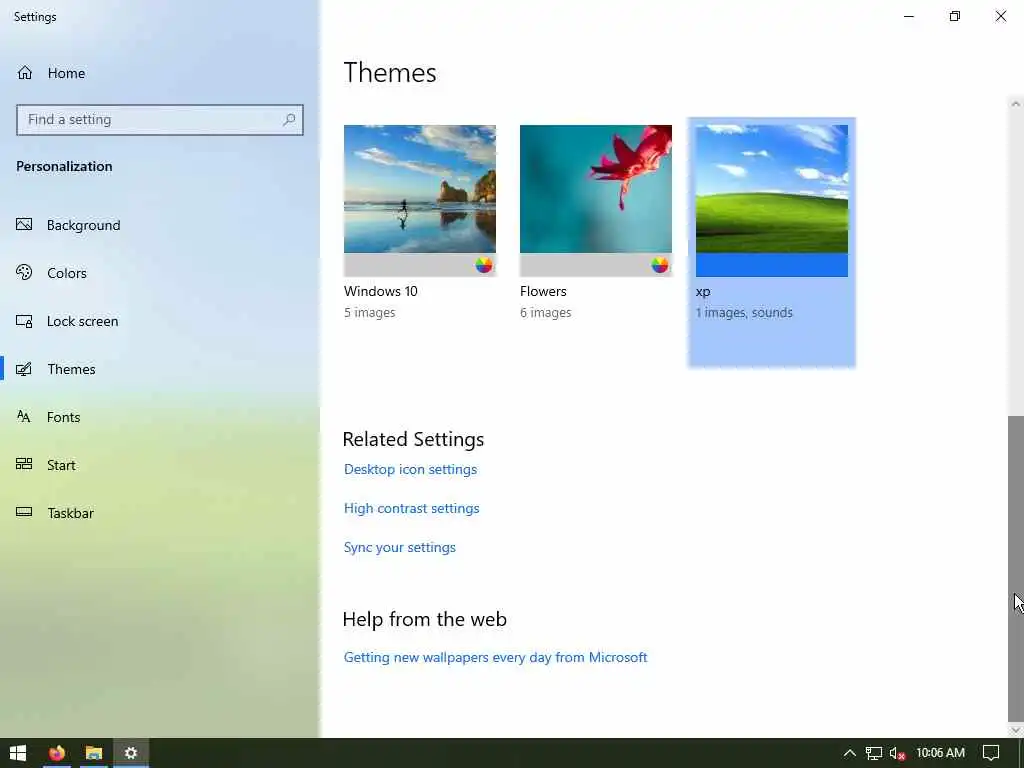1024x768 pixels.
Task: Minimize the Settings window
Action: 909,16
